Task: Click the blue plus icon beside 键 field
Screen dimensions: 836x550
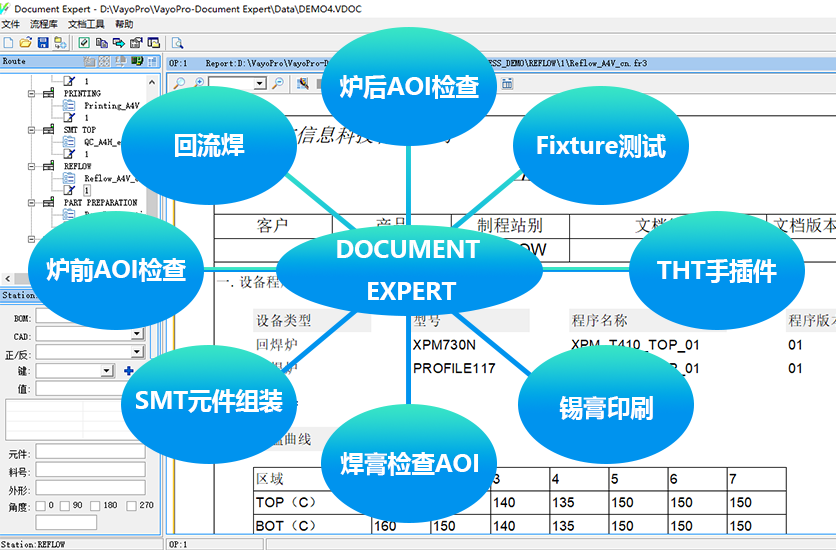Action: (128, 371)
